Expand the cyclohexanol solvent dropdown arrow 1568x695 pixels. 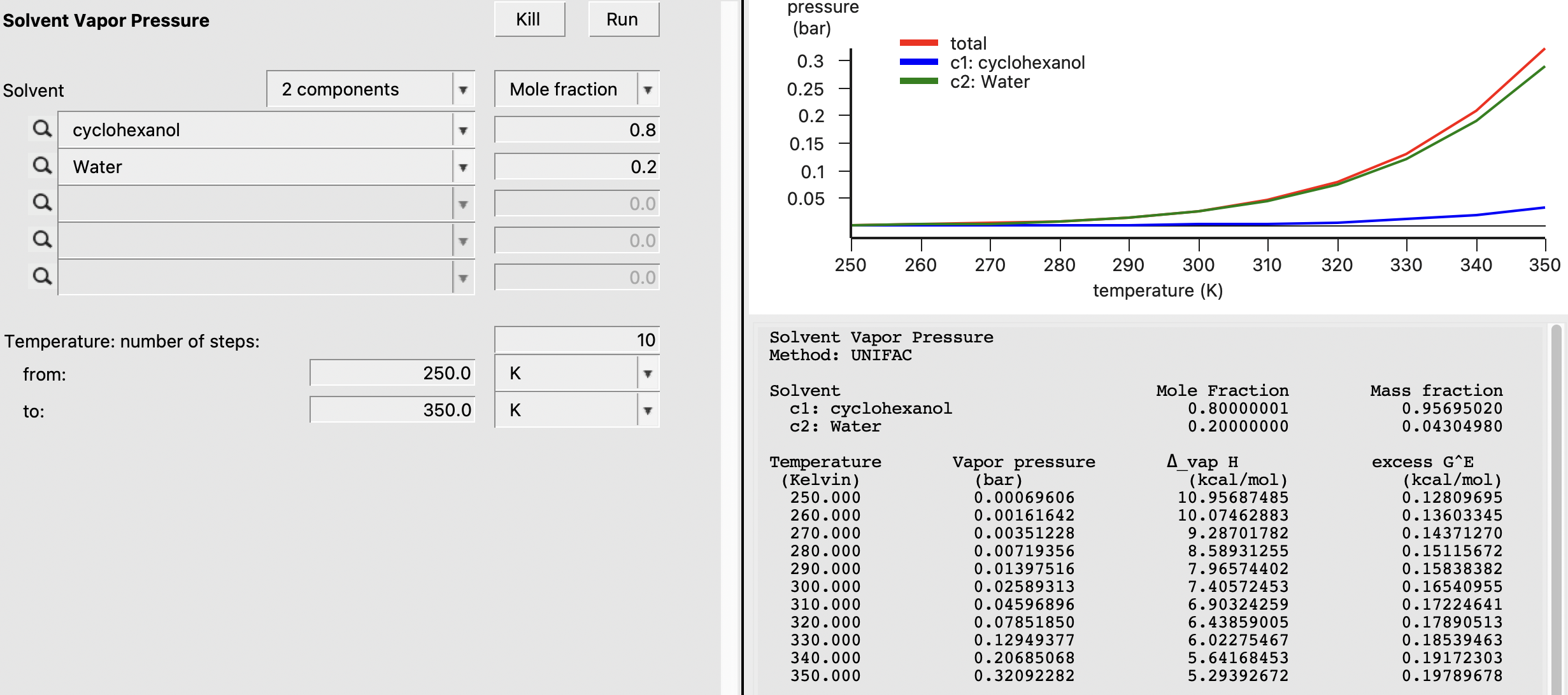coord(463,130)
